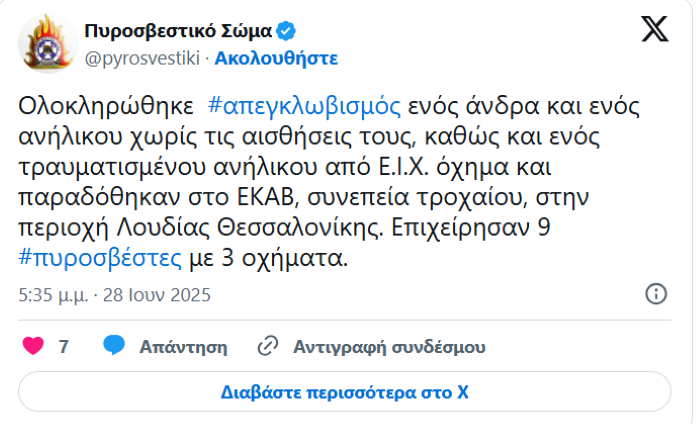
Task: Click the reply speech bubble icon
Action: pos(114,346)
